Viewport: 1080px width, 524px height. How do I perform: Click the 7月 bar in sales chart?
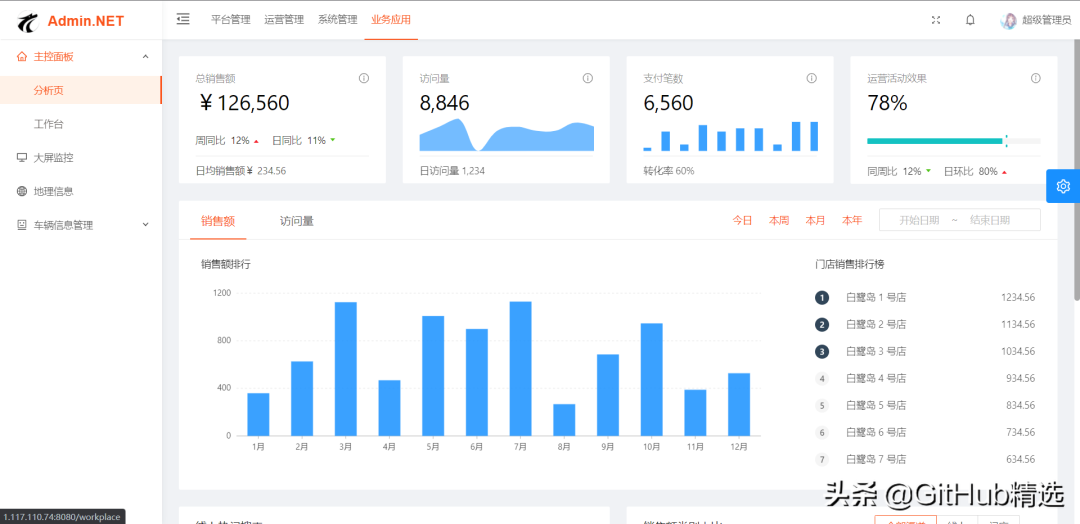[520, 368]
